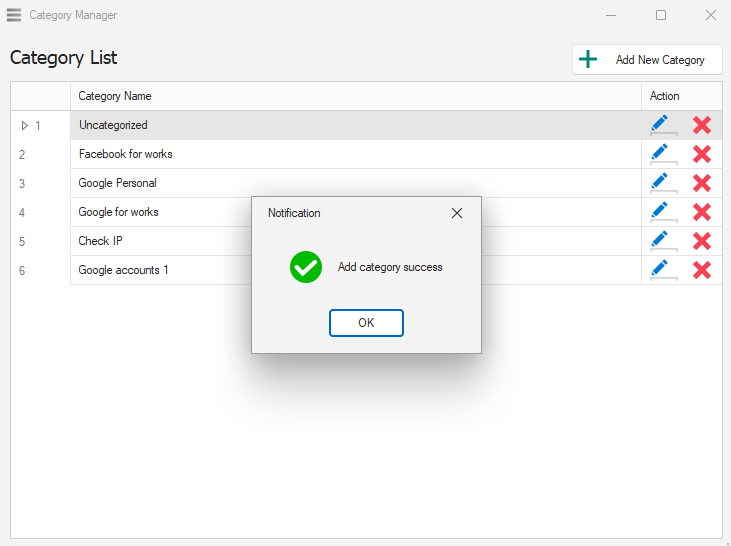The width and height of the screenshot is (731, 546).
Task: Edit the Google Personal category
Action: click(x=659, y=183)
